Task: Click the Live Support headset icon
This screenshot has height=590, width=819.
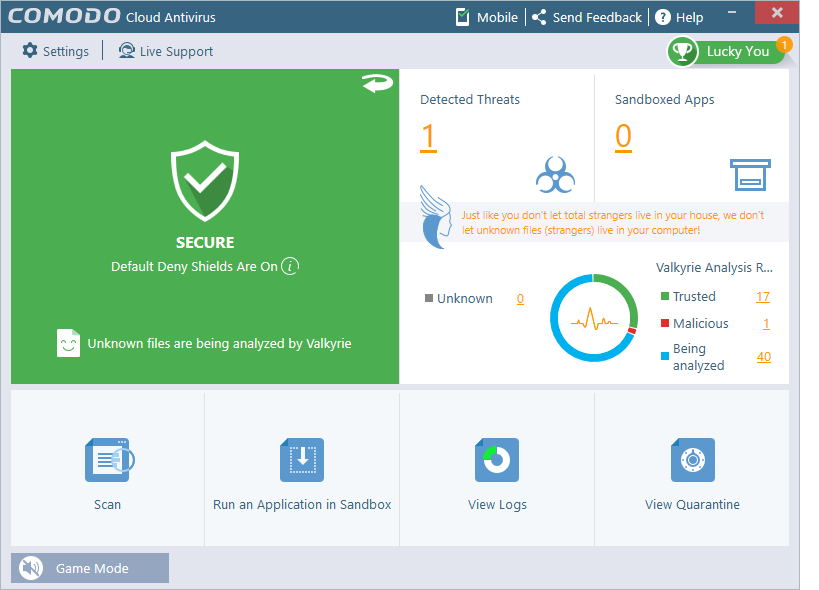Action: pos(126,51)
